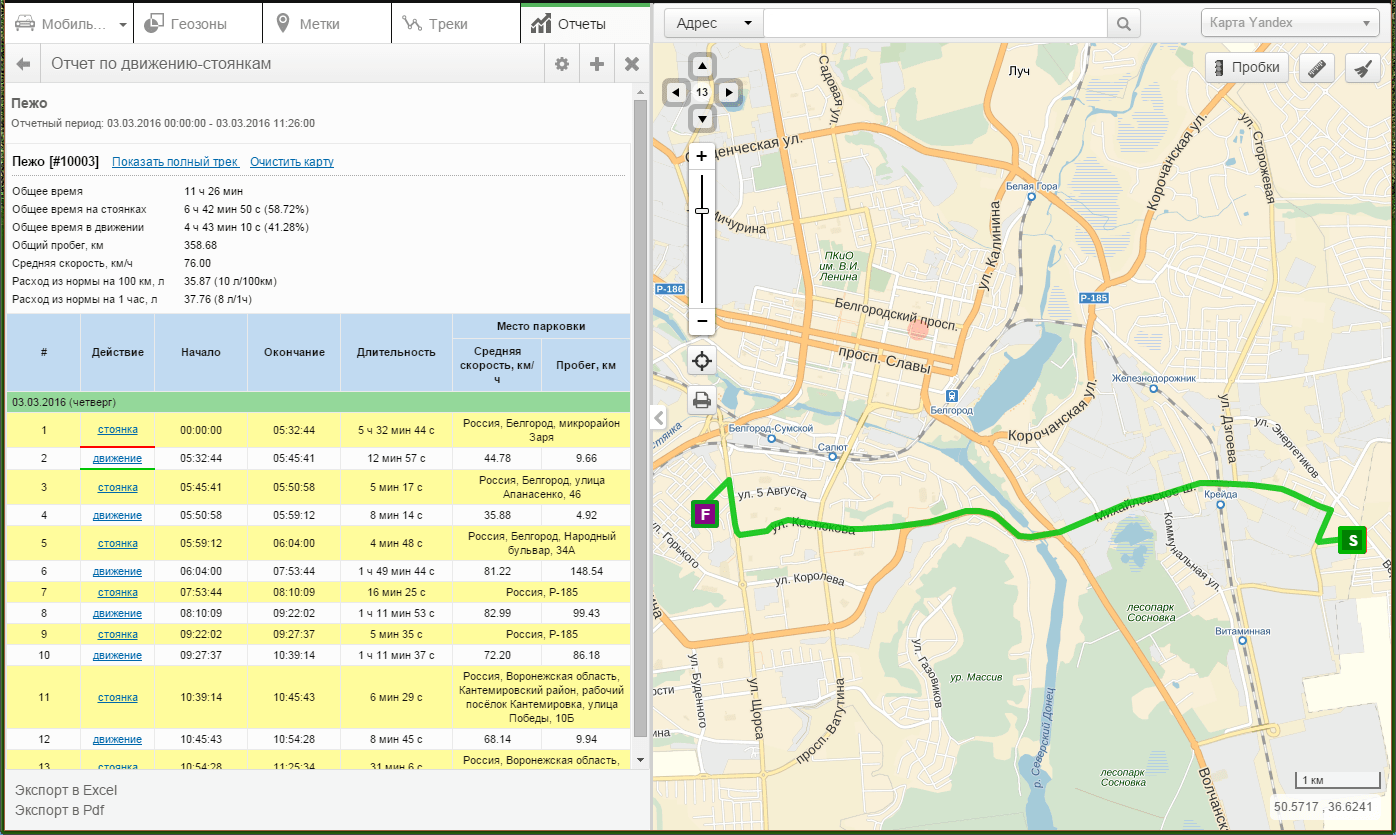The height and width of the screenshot is (835, 1396).
Task: Zoom in with the plus button
Action: click(x=702, y=156)
